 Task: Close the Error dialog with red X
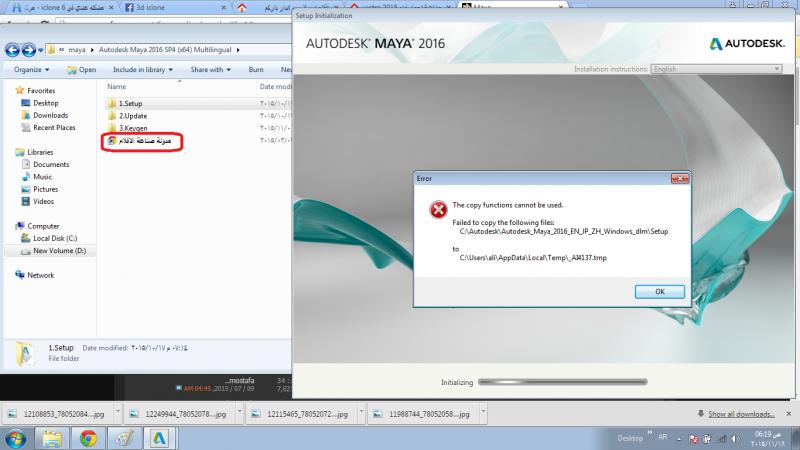680,179
